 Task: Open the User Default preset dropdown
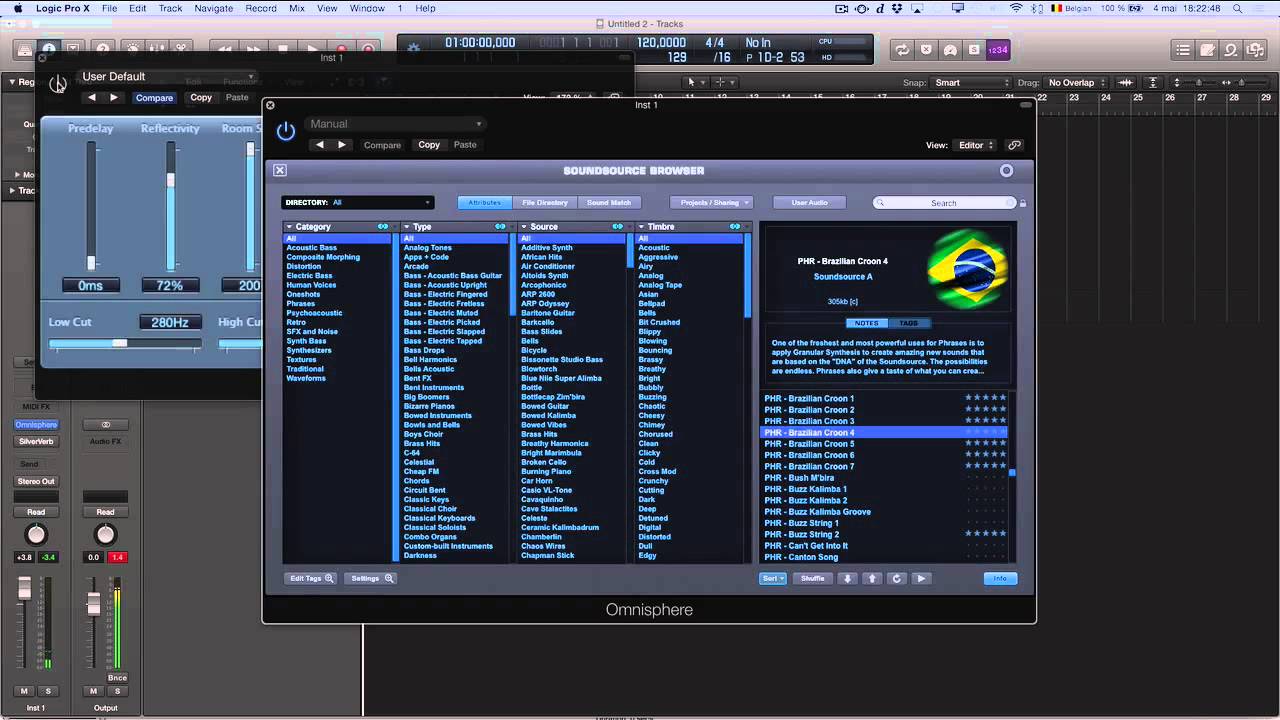point(166,76)
